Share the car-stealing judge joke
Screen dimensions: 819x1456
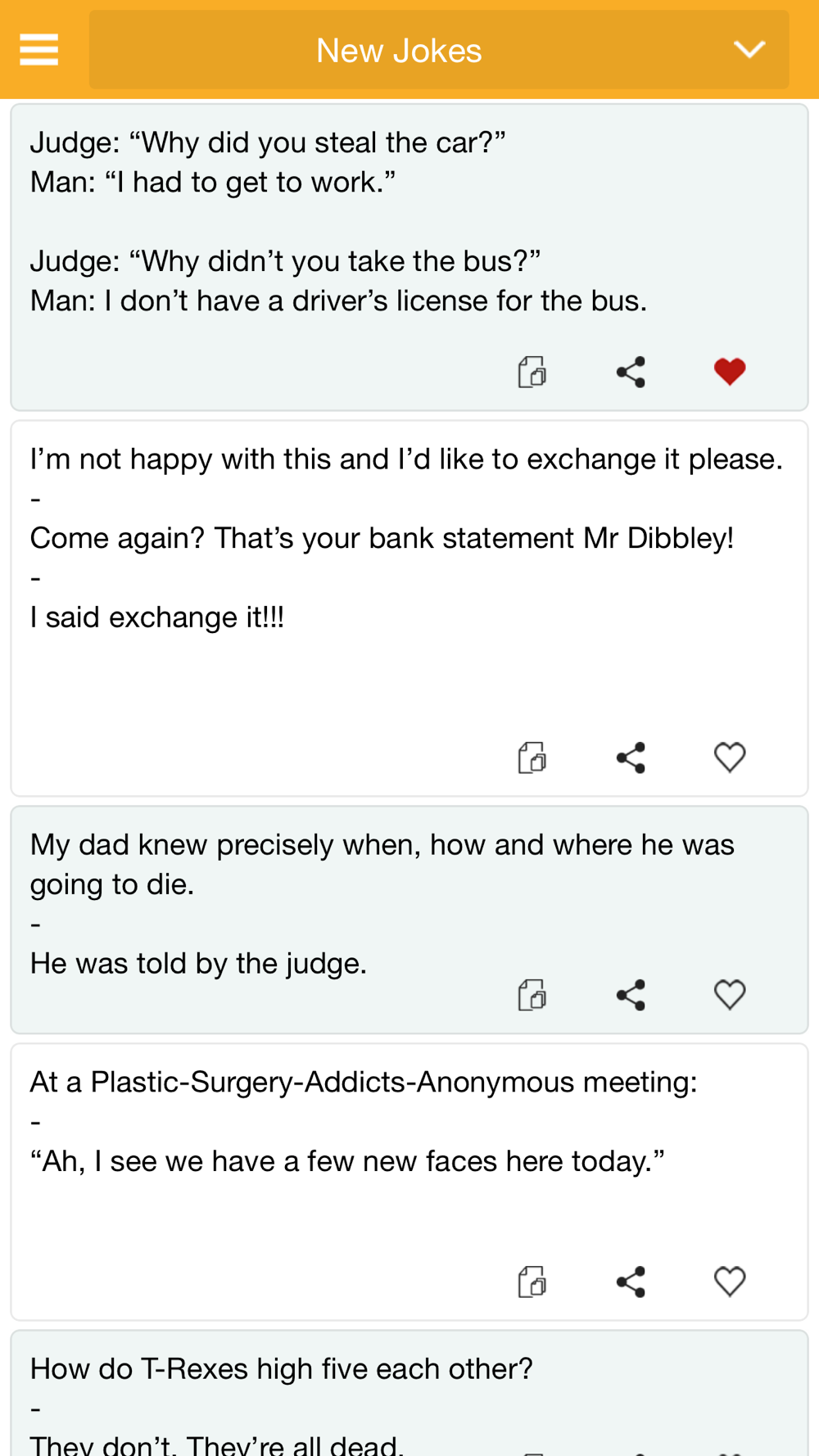click(x=631, y=372)
